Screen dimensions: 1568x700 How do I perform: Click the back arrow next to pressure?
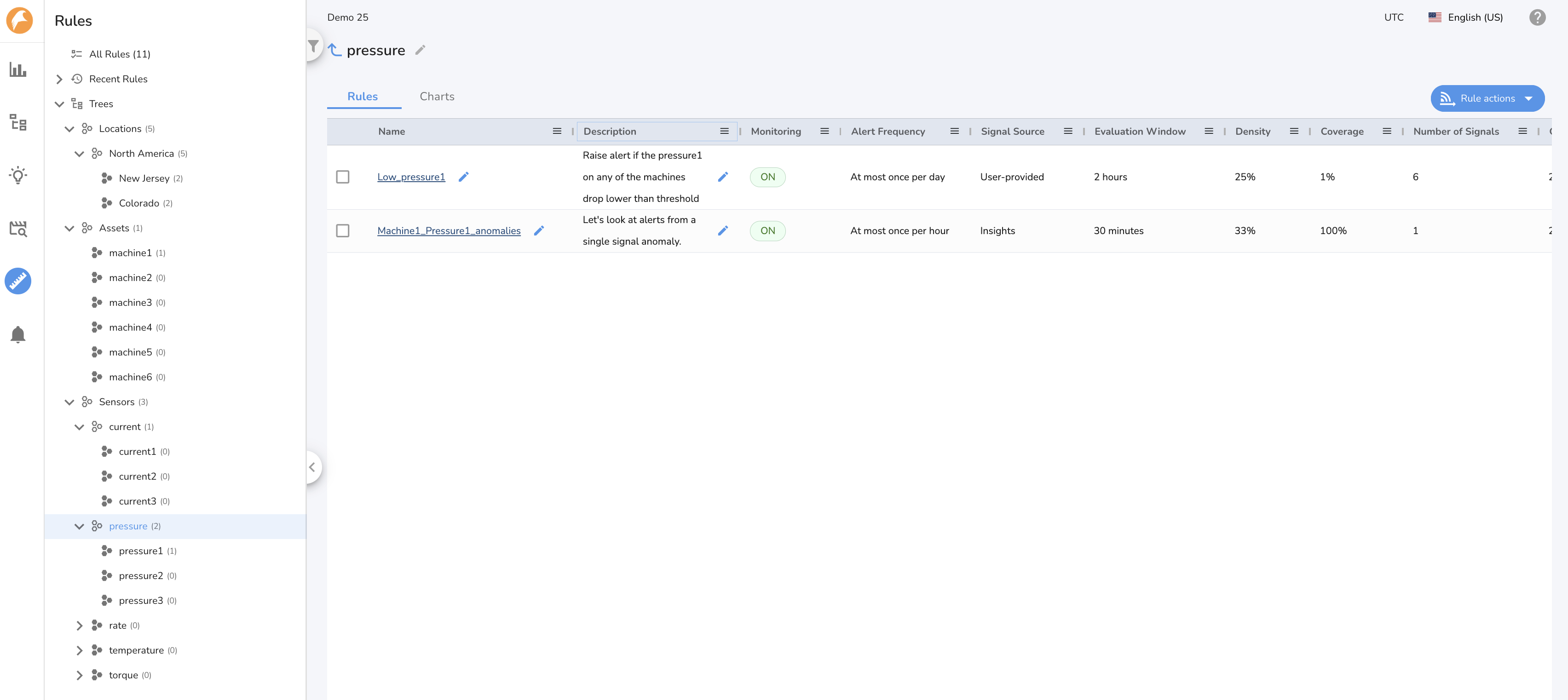pyautogui.click(x=335, y=50)
